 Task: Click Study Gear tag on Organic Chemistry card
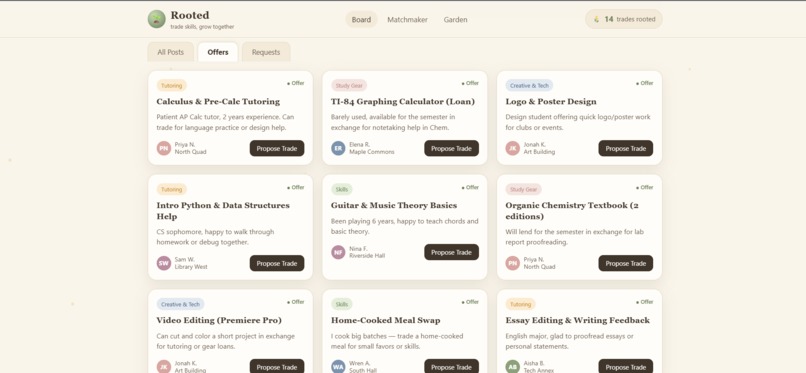click(523, 190)
